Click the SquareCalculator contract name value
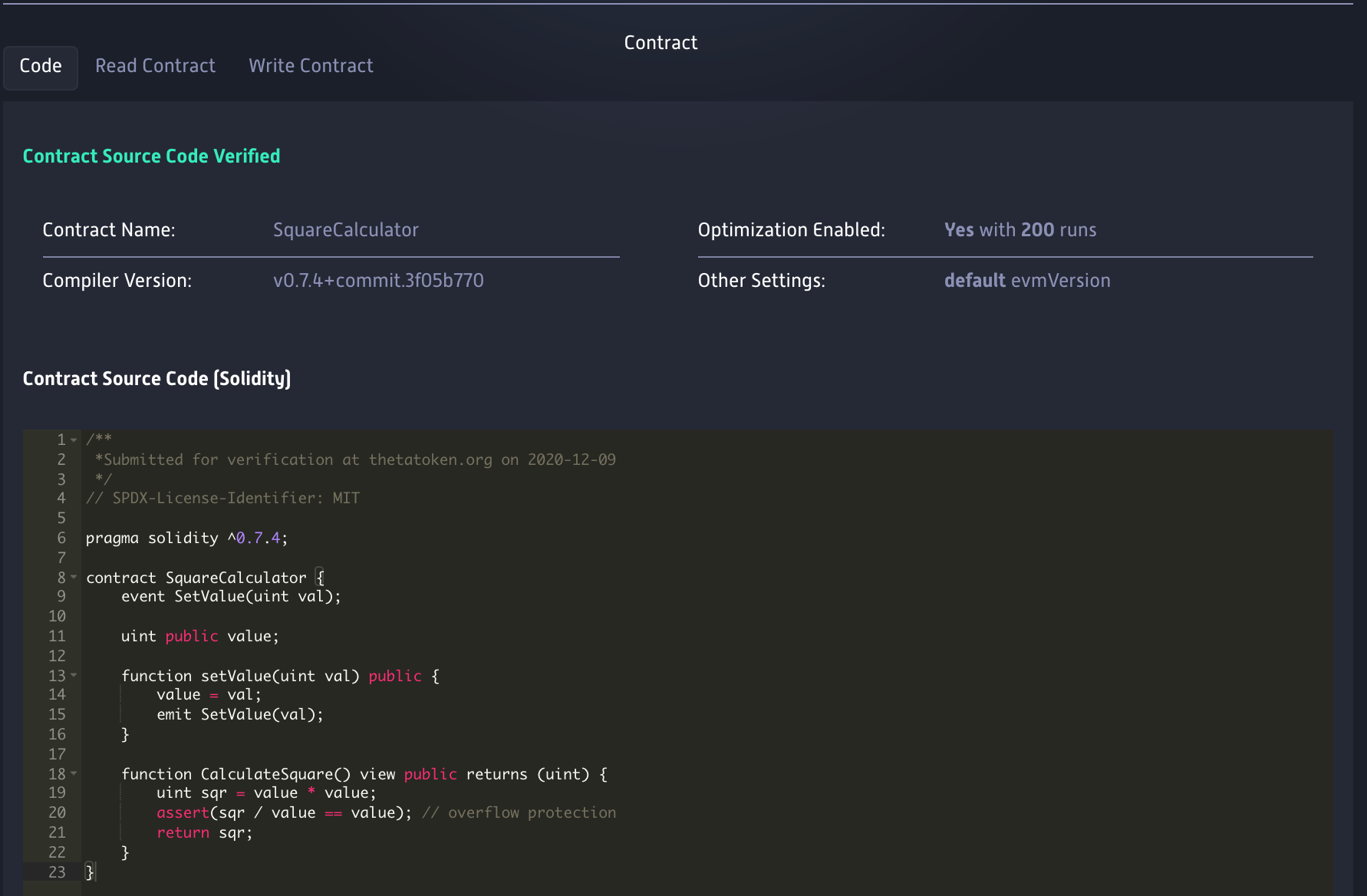This screenshot has width=1367, height=896. coord(346,230)
